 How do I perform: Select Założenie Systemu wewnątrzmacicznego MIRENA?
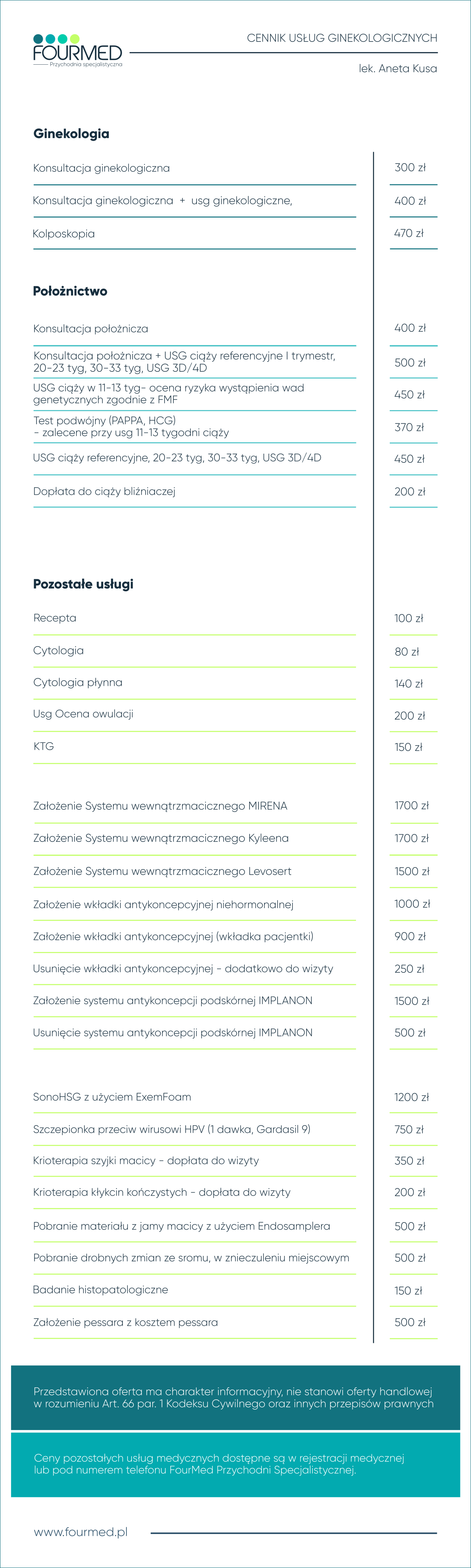pyautogui.click(x=160, y=806)
